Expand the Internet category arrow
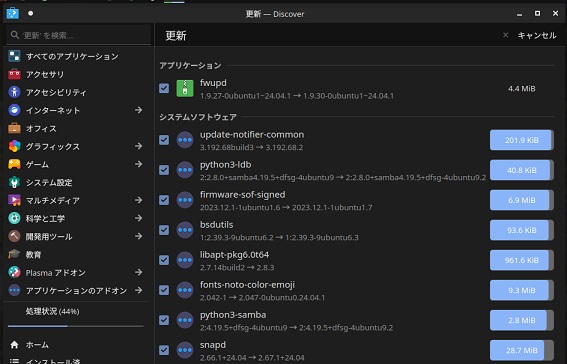The image size is (567, 364). [138, 110]
